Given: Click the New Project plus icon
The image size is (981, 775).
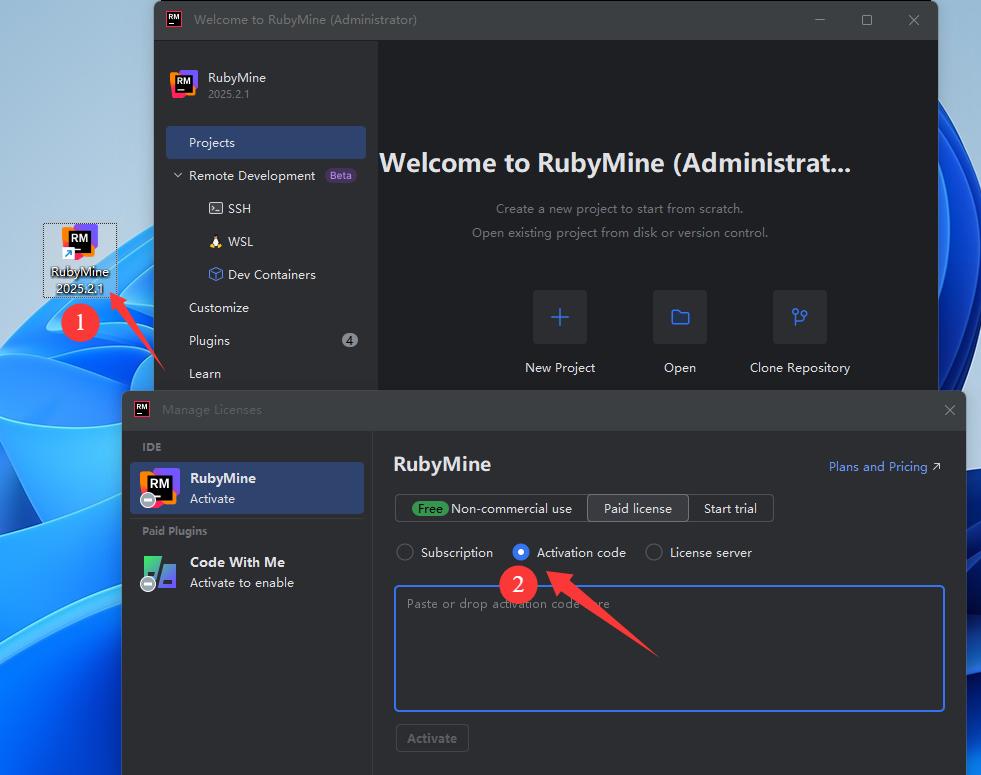Looking at the screenshot, I should click(559, 317).
